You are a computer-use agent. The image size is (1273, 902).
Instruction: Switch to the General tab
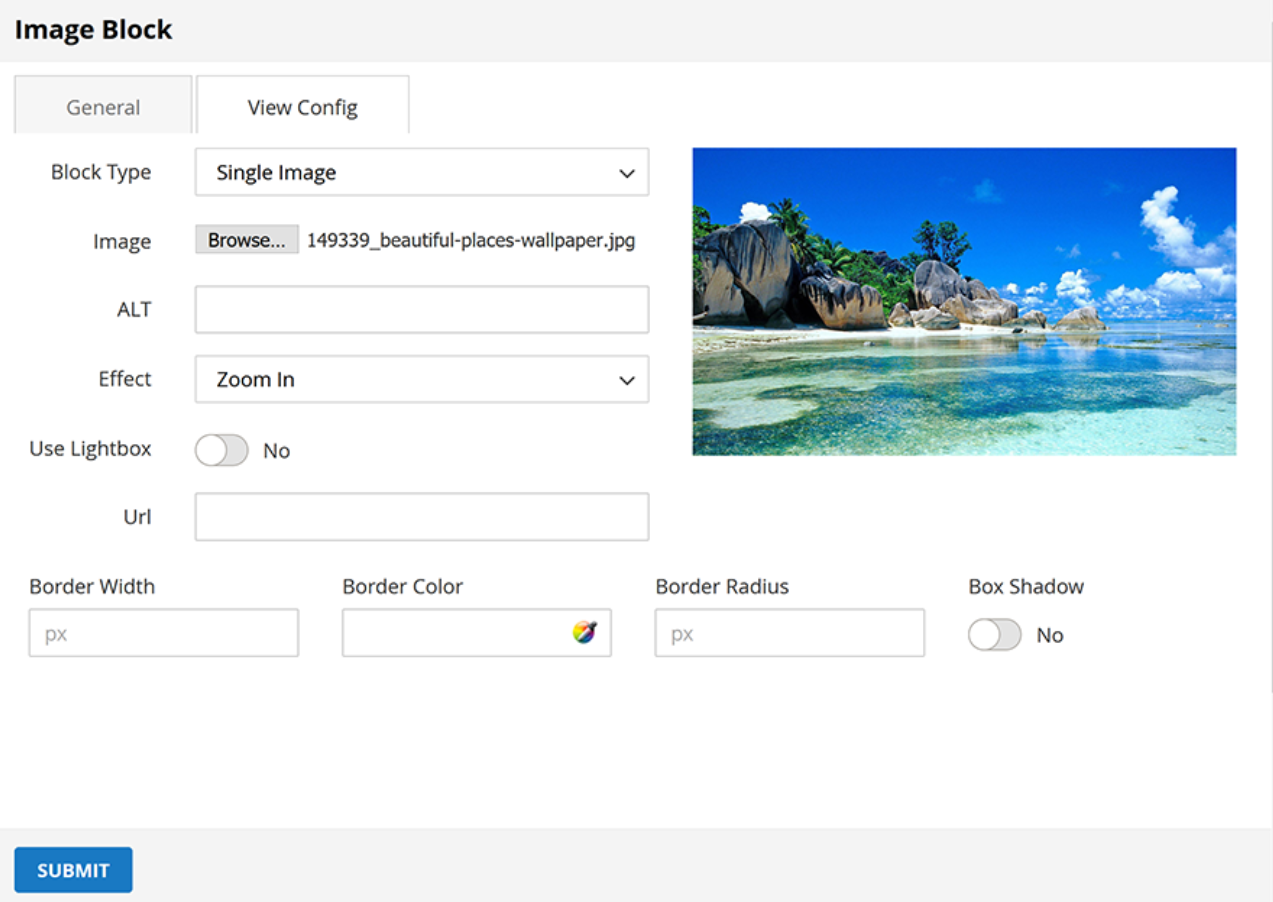click(103, 107)
